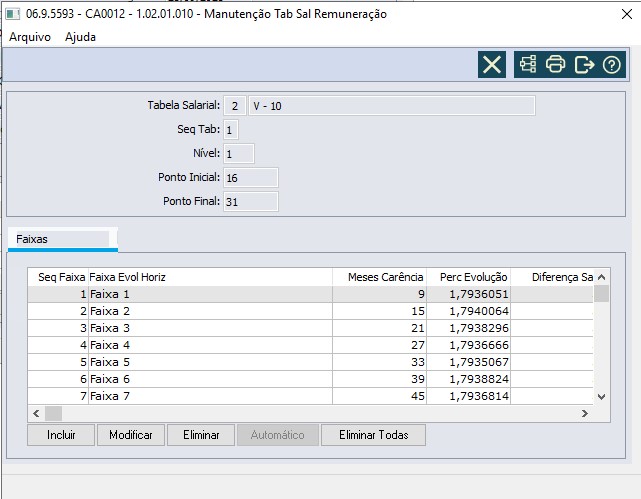641x499 pixels.
Task: Click Meses Carência value 9
Action: coord(379,294)
